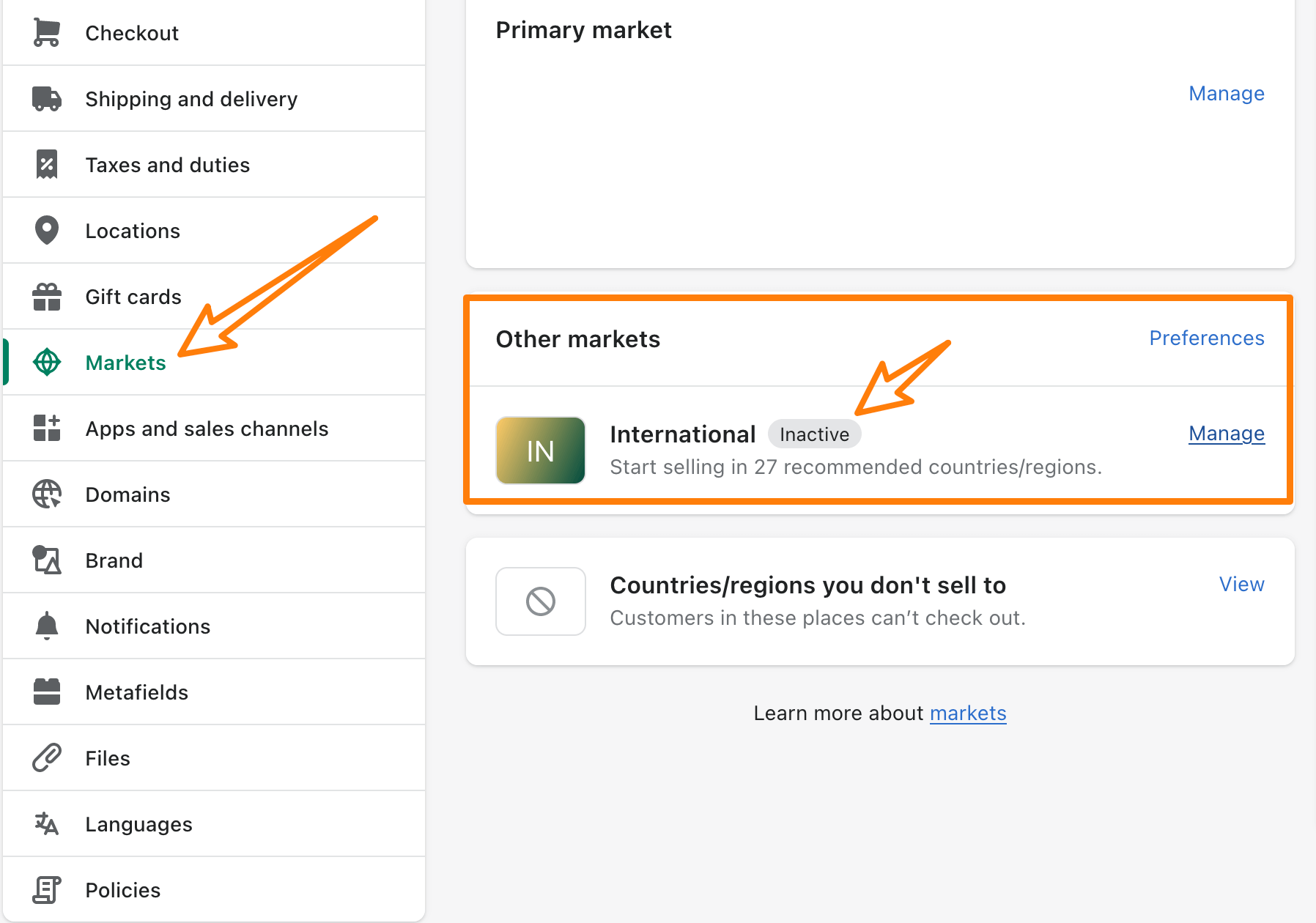Image resolution: width=1316 pixels, height=923 pixels.
Task: Select the Files paperclip icon
Action: 46,757
